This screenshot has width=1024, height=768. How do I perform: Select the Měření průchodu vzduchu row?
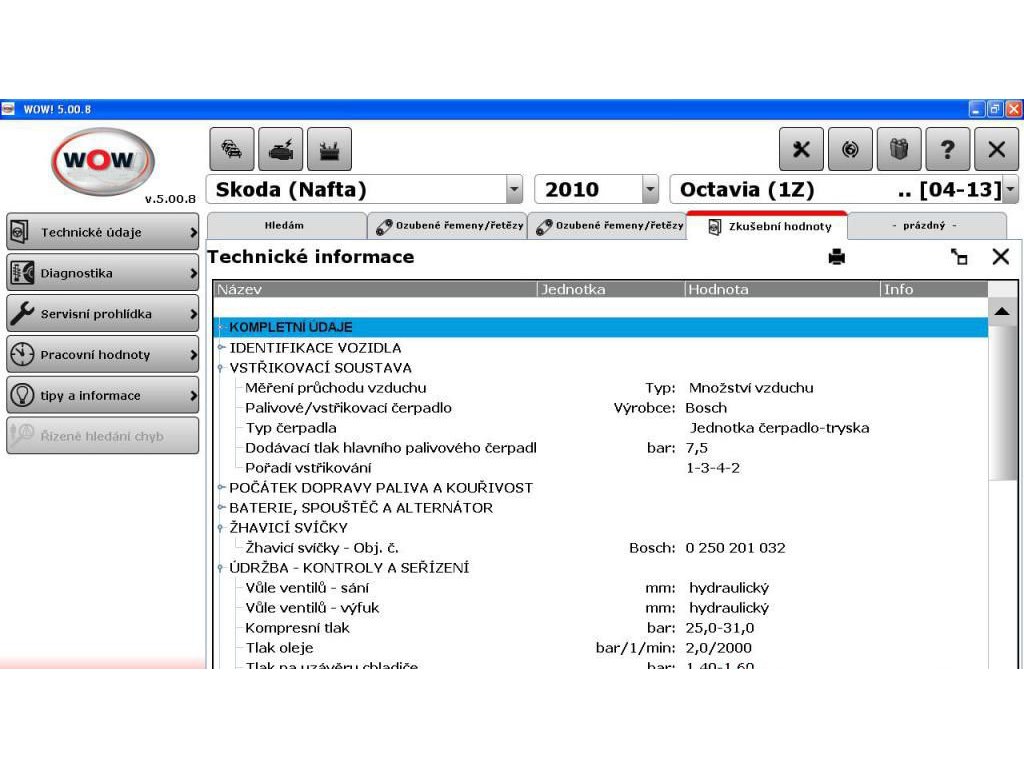[x=601, y=388]
